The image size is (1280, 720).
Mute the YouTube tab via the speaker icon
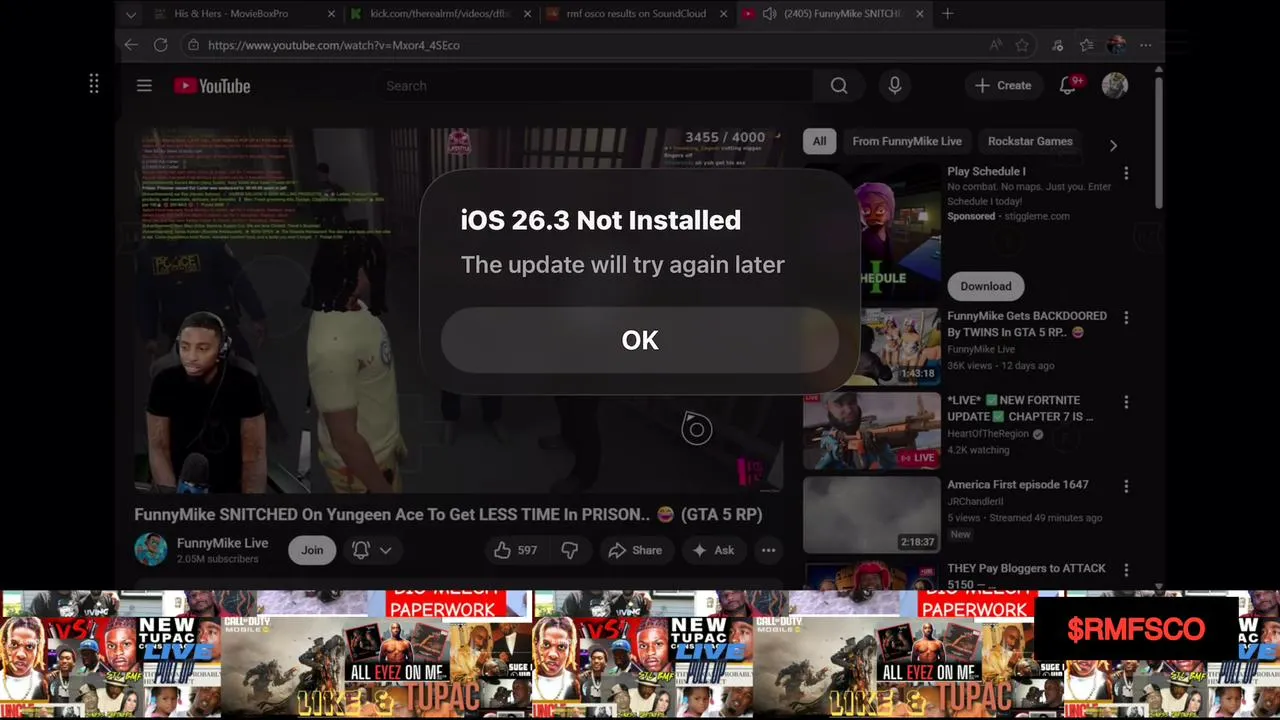point(769,14)
